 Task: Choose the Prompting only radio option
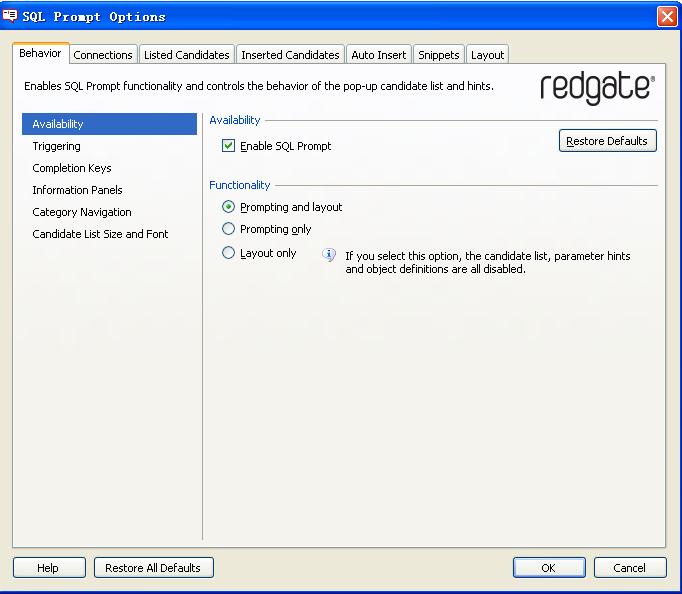[x=228, y=229]
